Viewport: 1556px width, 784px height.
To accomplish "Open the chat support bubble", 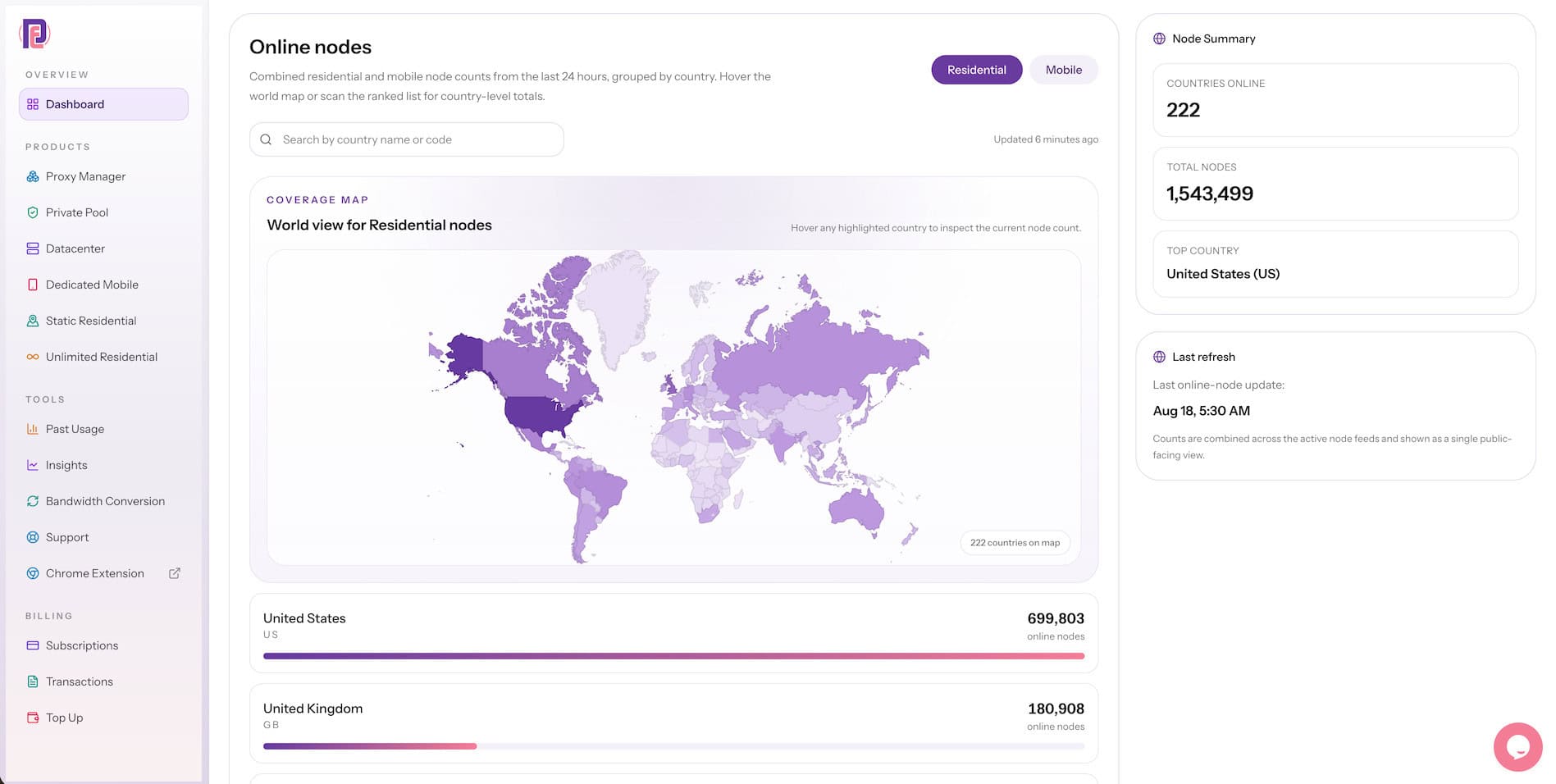I will tap(1517, 746).
